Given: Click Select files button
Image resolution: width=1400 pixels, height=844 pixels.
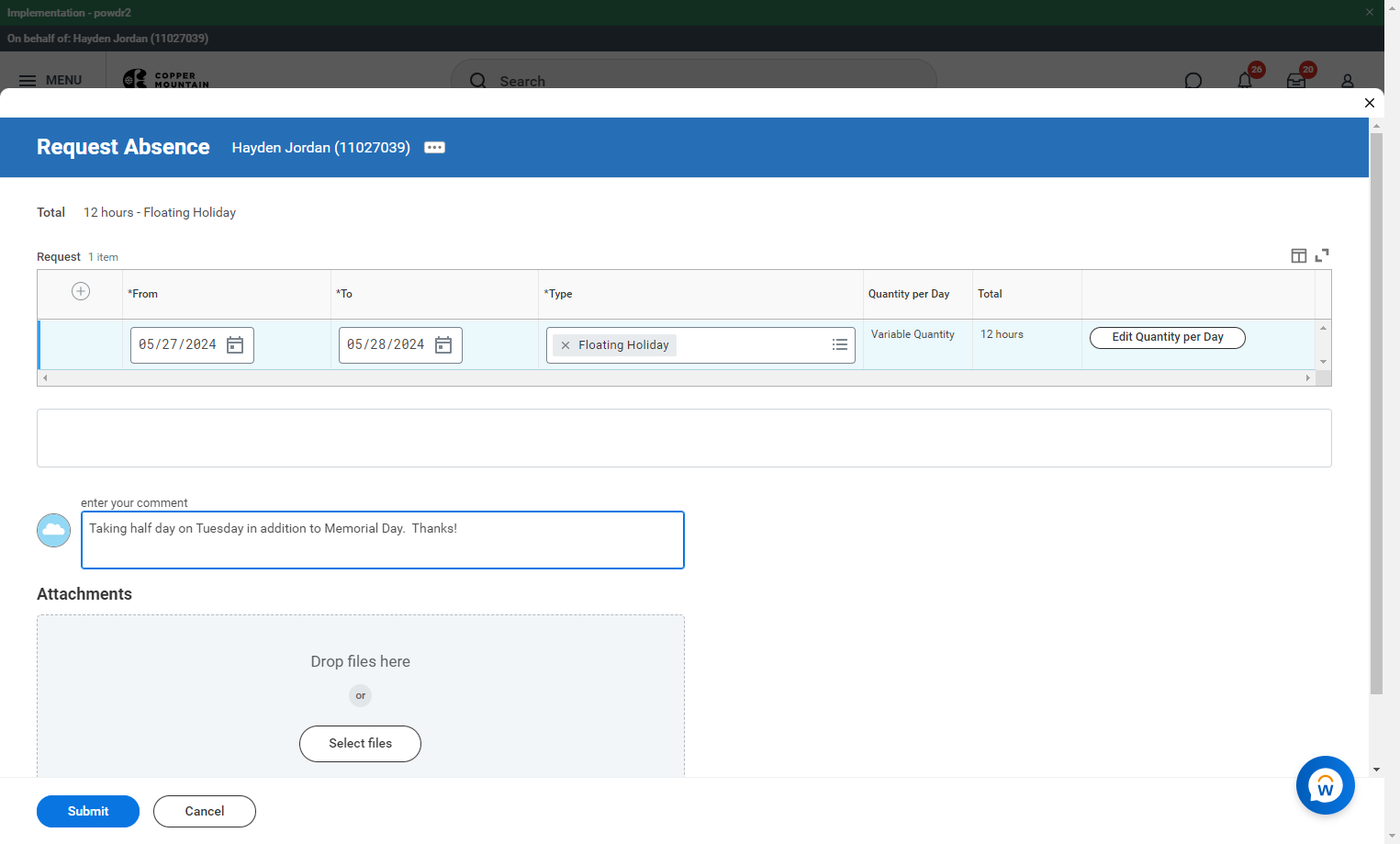Looking at the screenshot, I should [x=361, y=744].
